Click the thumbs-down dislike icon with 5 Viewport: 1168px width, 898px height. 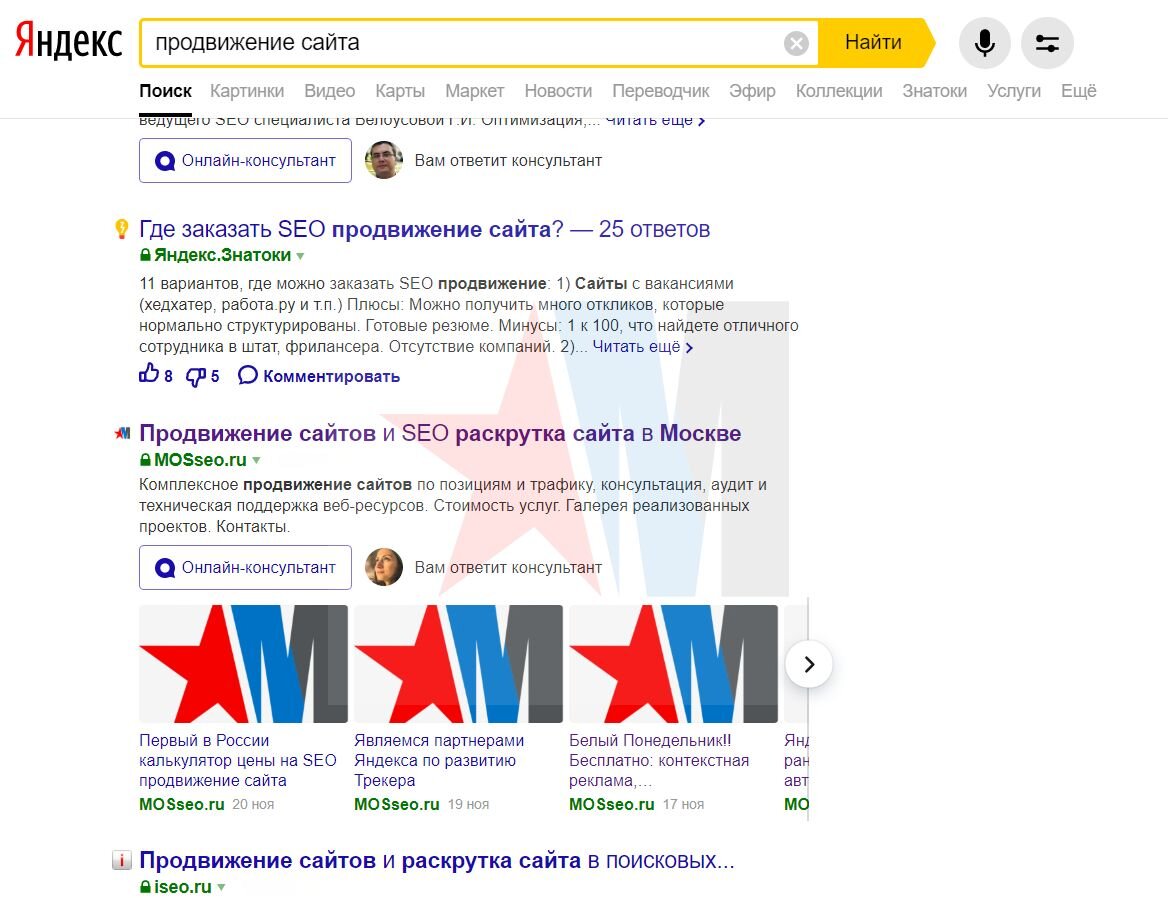coord(195,377)
